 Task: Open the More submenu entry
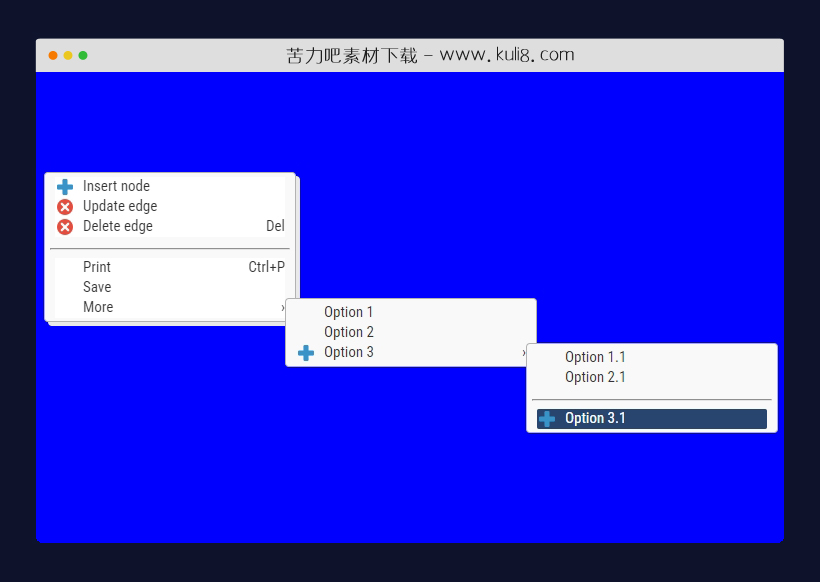click(98, 307)
